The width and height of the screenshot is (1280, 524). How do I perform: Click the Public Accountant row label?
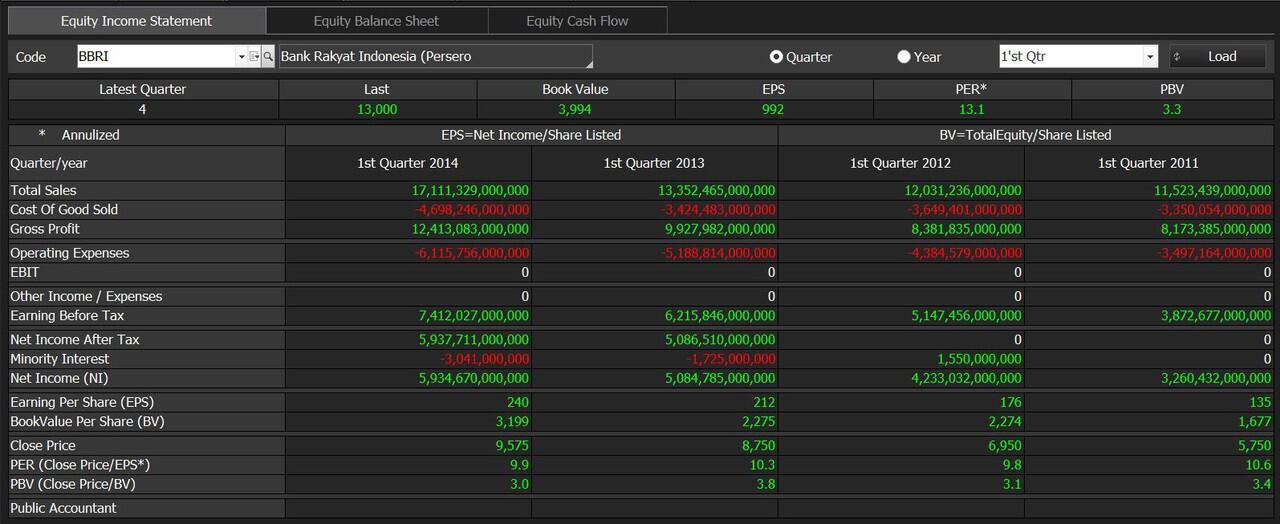coord(63,508)
